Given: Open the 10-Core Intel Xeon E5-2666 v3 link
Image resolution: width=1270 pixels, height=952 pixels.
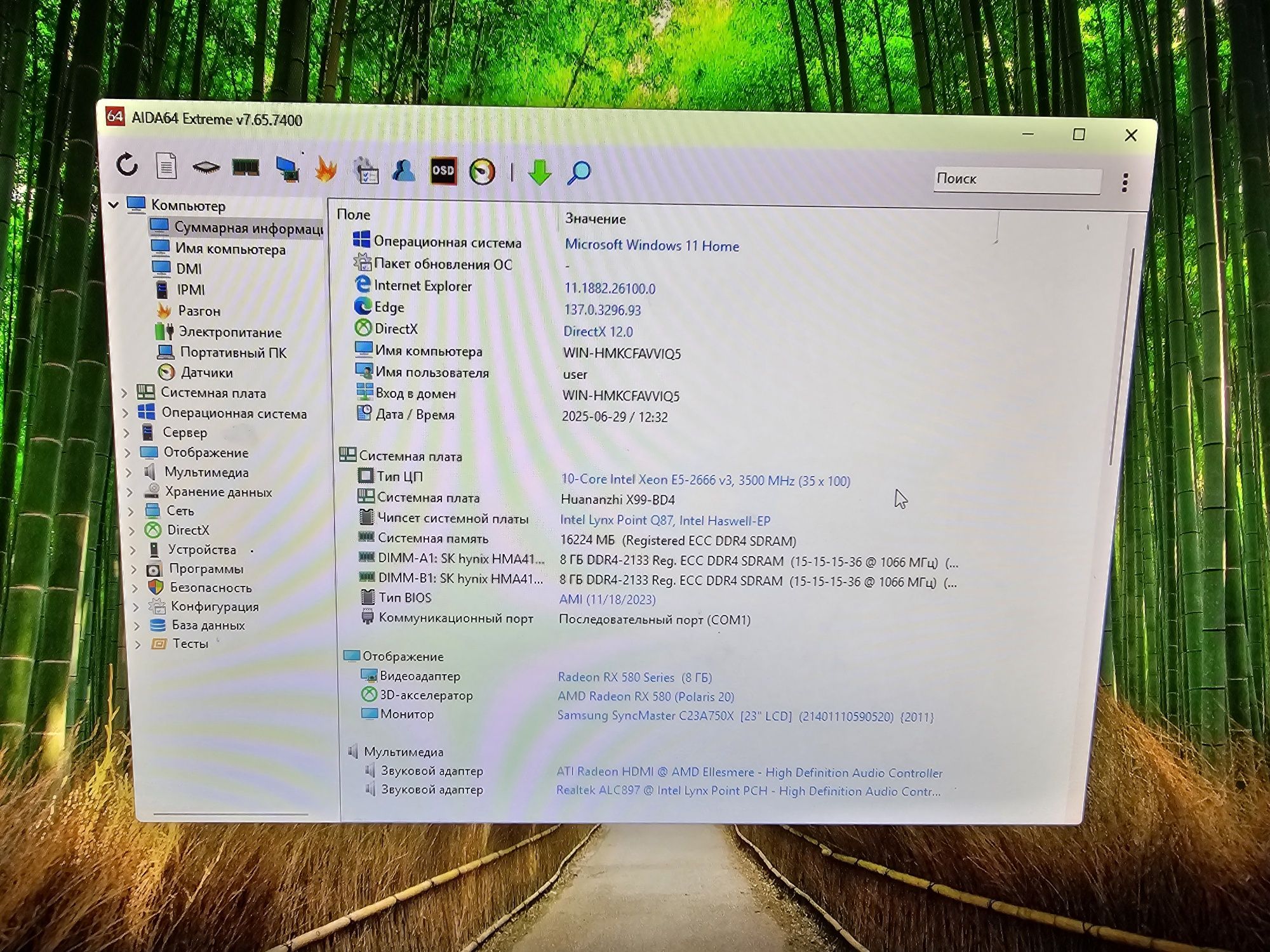Looking at the screenshot, I should pyautogui.click(x=705, y=480).
